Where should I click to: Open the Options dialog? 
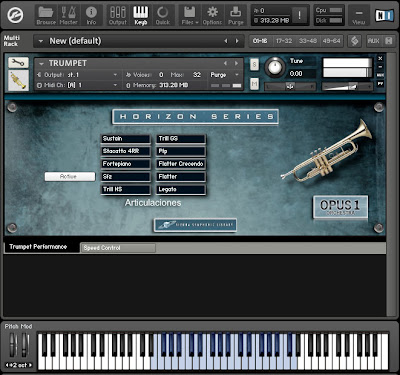212,16
